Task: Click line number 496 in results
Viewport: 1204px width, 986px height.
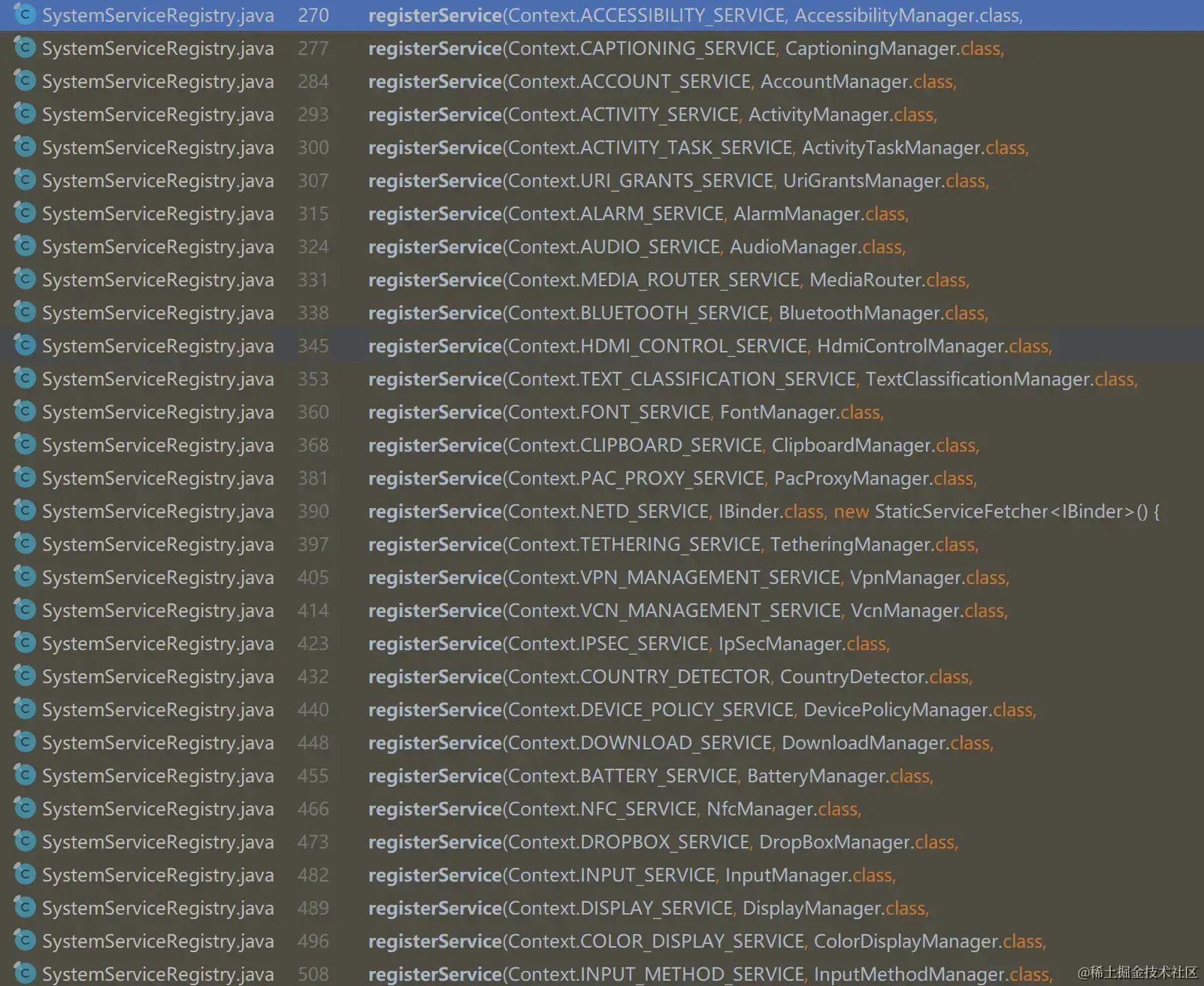Action: [313, 941]
